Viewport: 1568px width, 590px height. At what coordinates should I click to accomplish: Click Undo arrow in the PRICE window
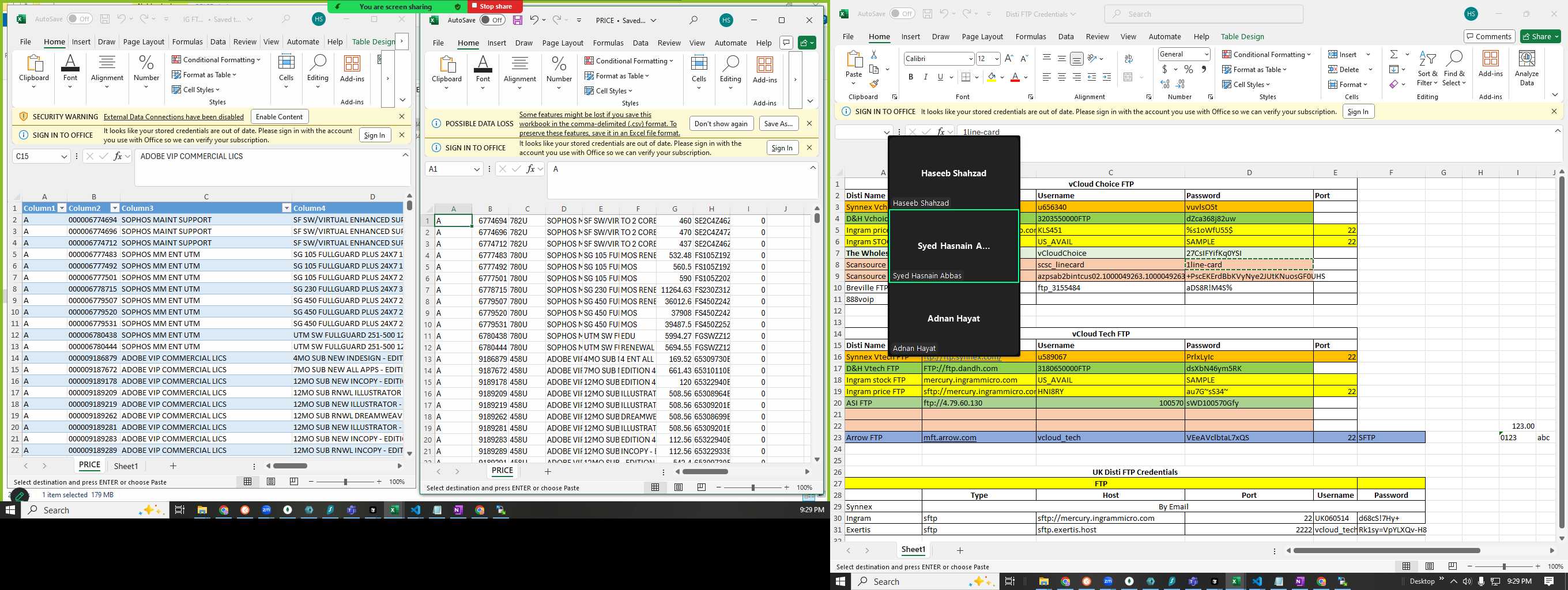click(x=534, y=20)
